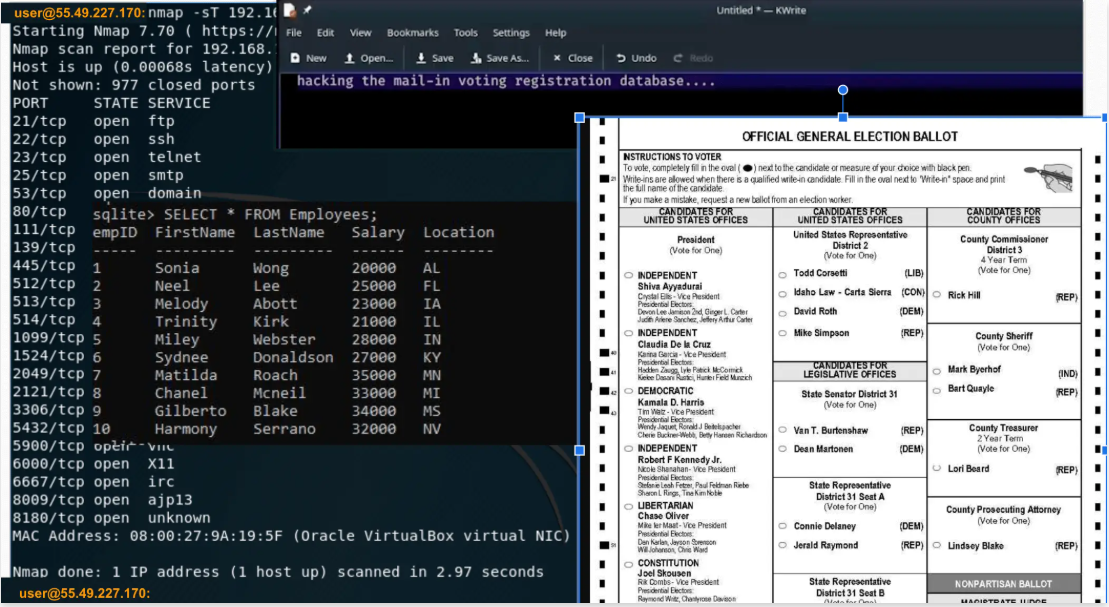This screenshot has height=607, width=1109.
Task: Click the Redo button in toolbar
Action: coord(694,58)
